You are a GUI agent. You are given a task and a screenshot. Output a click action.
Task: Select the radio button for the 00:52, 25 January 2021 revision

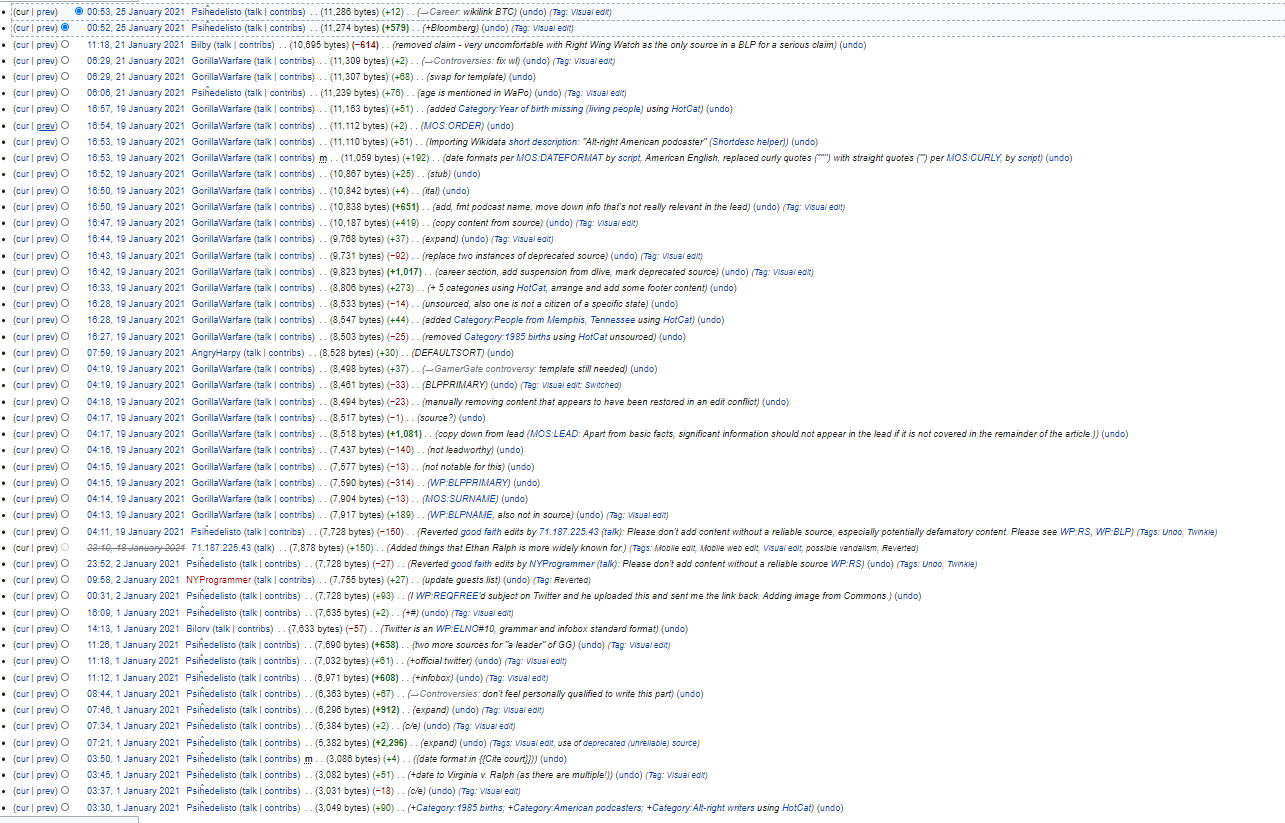[x=65, y=28]
